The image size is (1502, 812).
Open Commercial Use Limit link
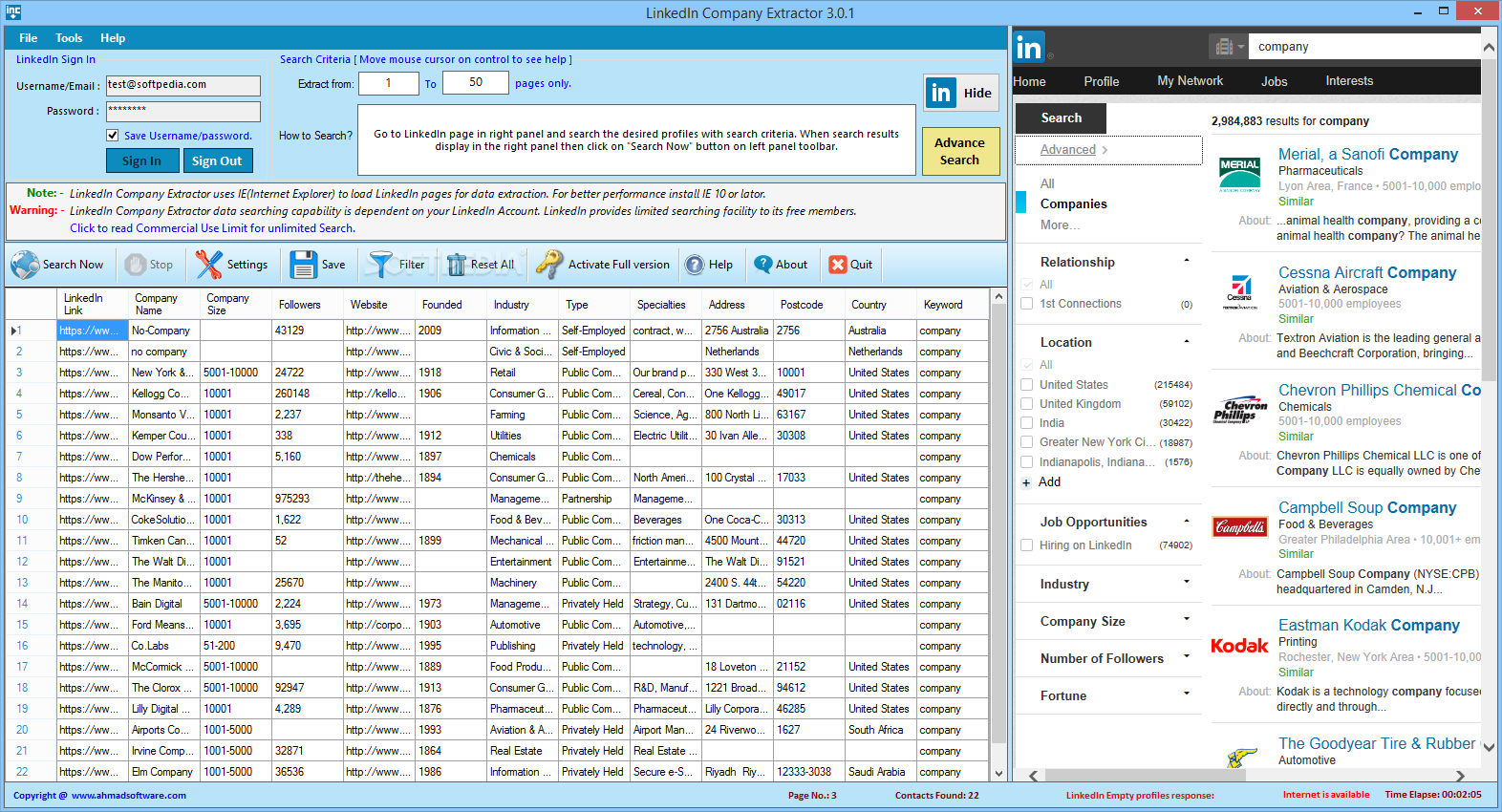click(212, 228)
